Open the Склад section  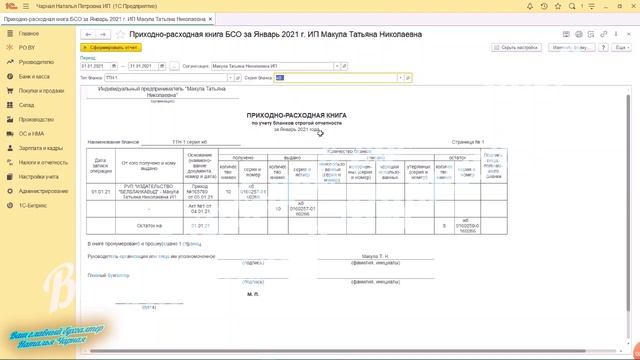tap(26, 105)
